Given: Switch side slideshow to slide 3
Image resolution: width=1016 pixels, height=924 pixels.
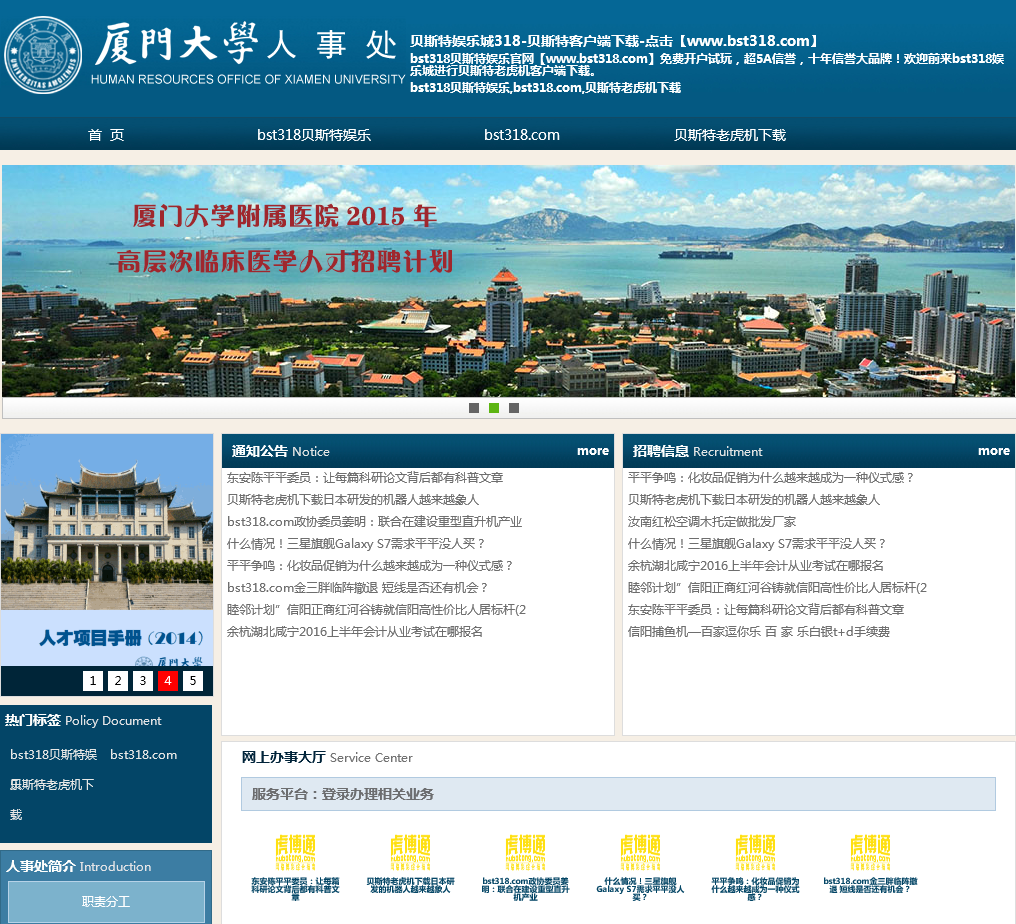Looking at the screenshot, I should (143, 680).
